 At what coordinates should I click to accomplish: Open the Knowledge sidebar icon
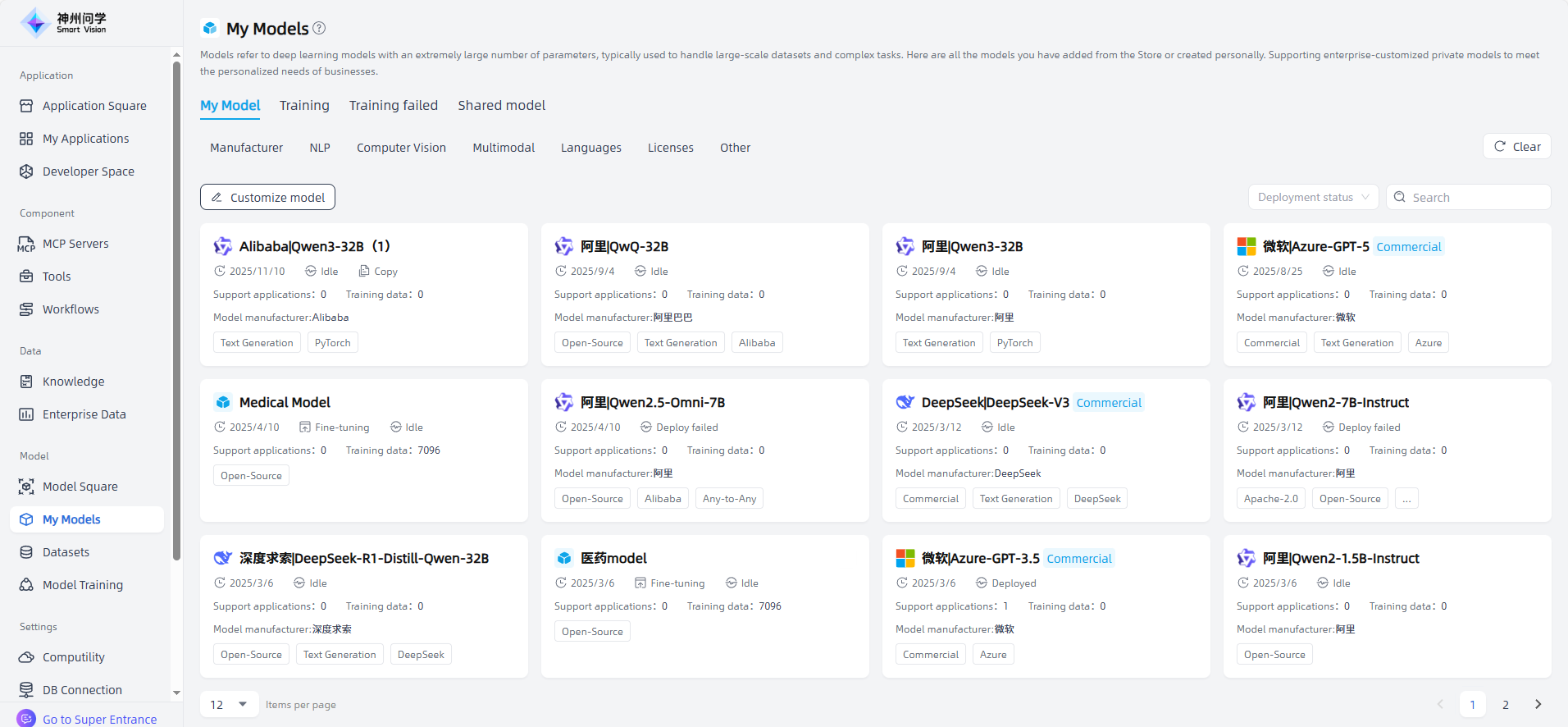(x=26, y=382)
